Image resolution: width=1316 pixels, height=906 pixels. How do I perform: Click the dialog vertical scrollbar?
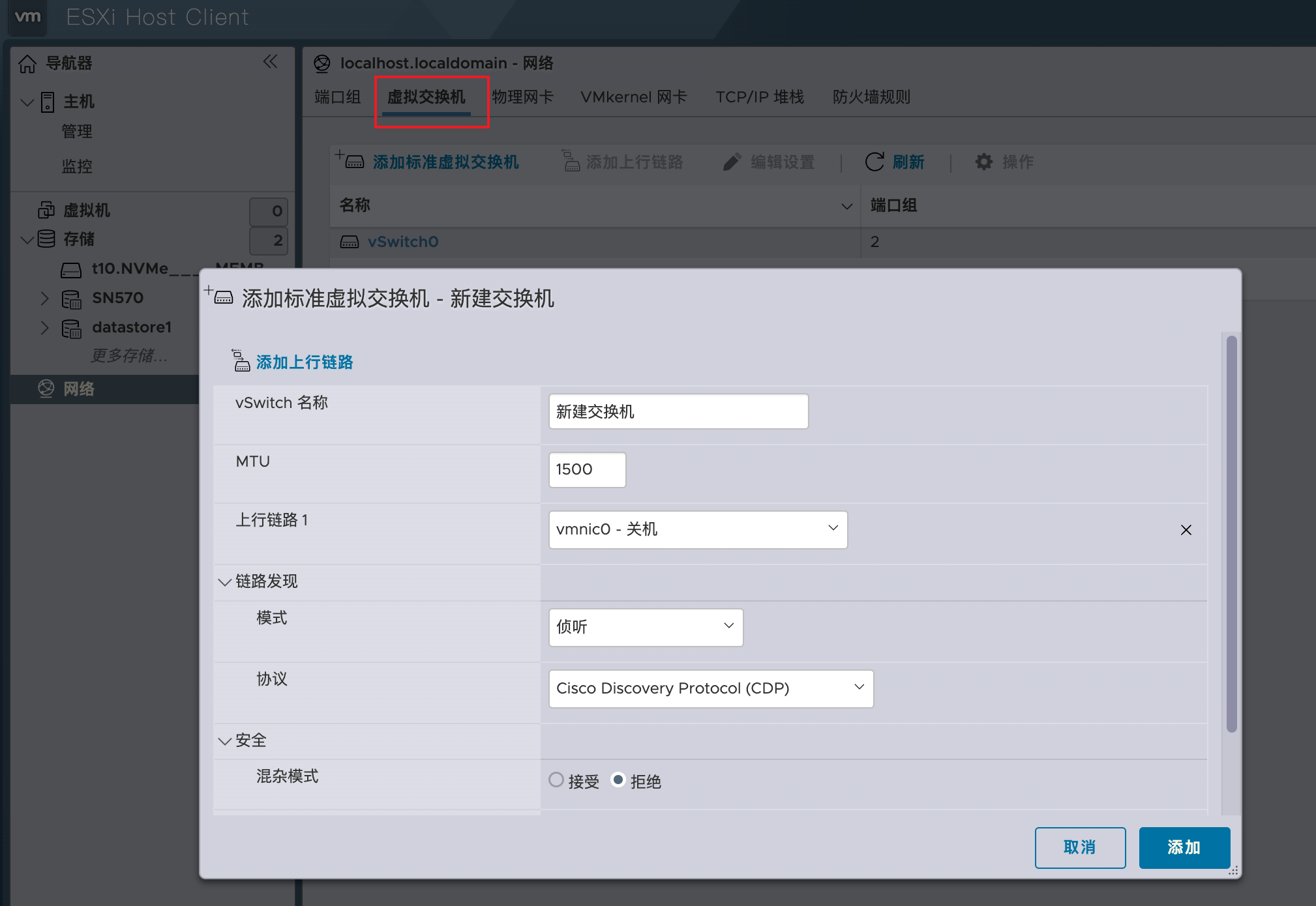[x=1231, y=533]
